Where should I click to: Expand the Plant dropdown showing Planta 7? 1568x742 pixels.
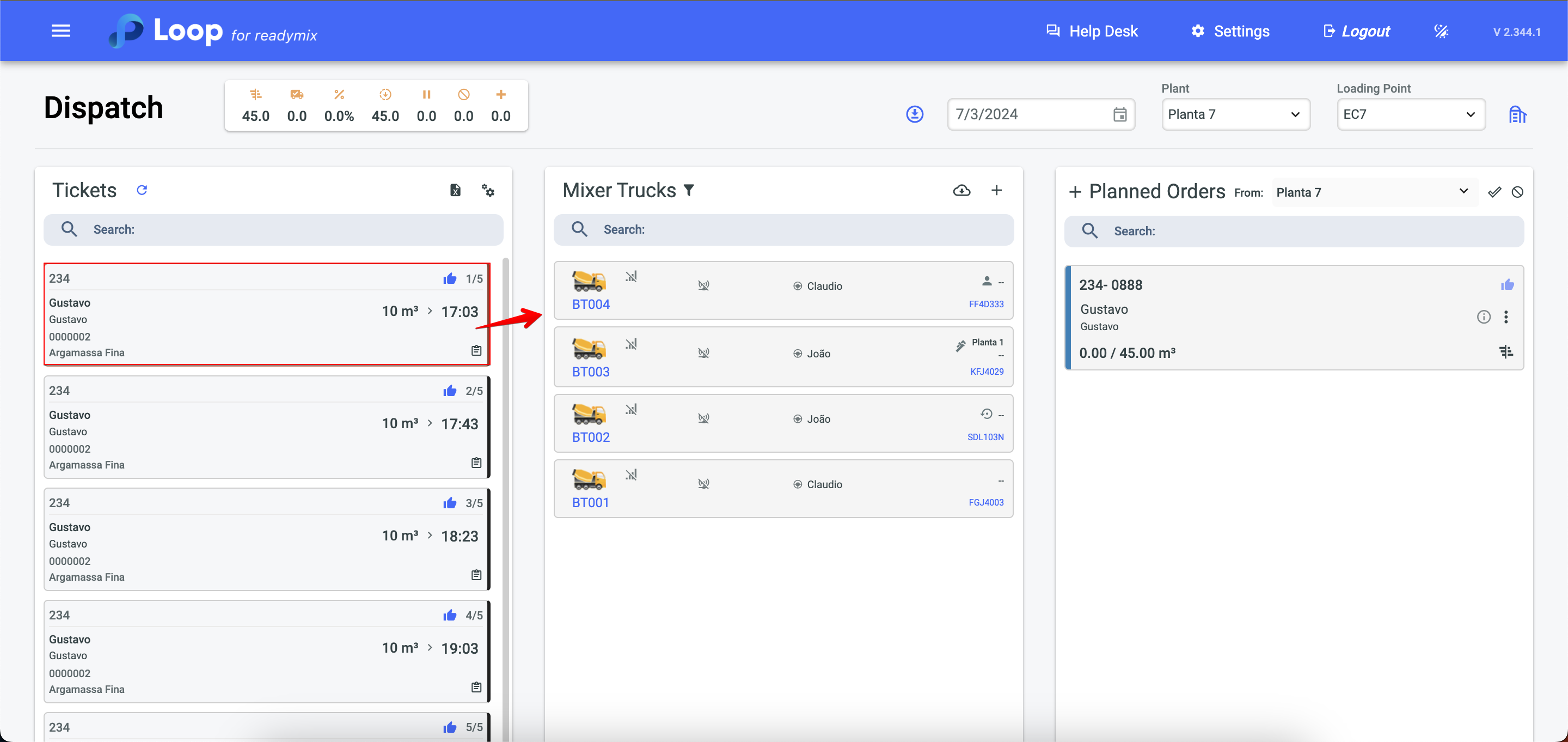pos(1235,114)
